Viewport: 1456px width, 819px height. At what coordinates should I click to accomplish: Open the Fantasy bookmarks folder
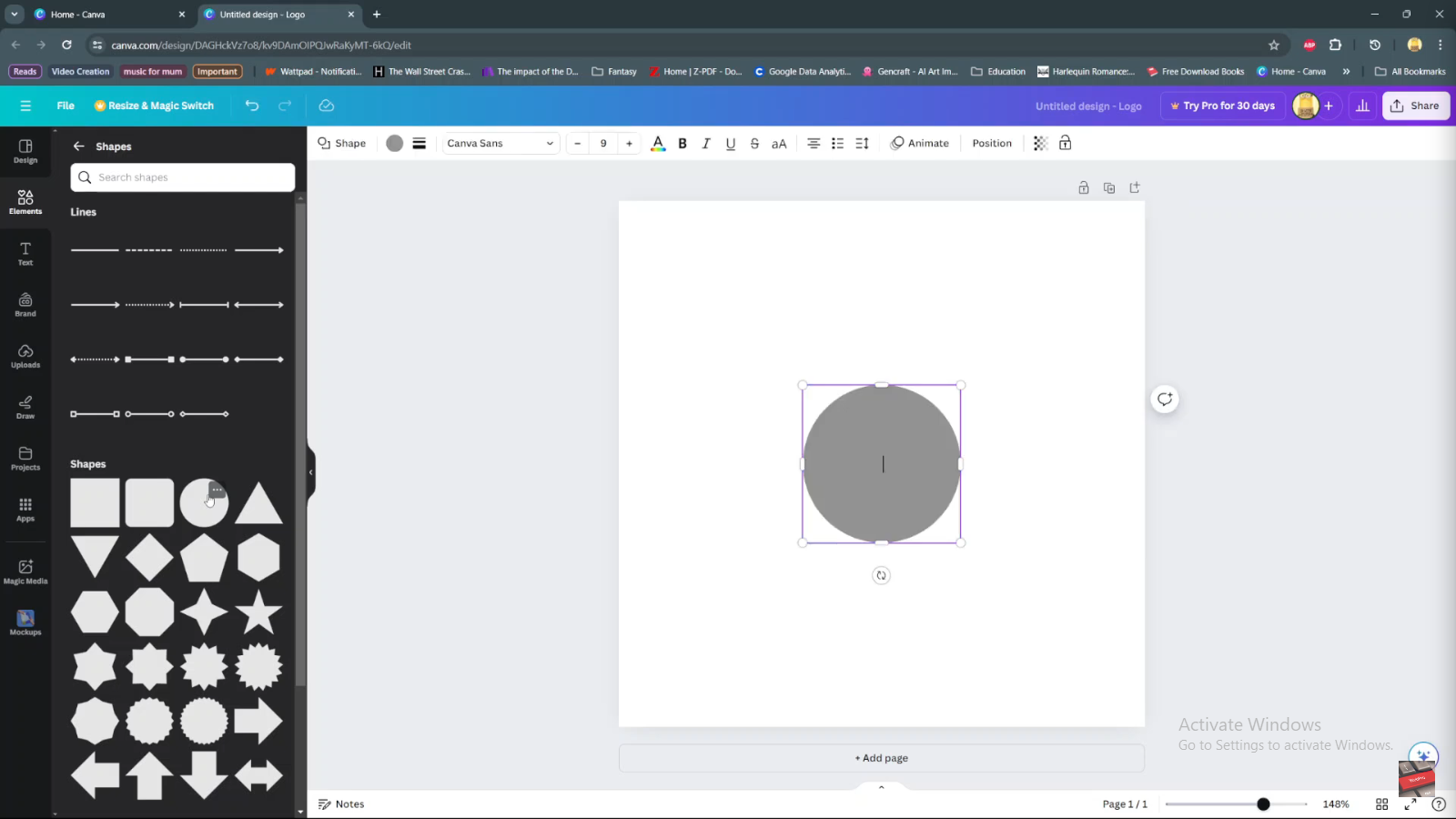coord(614,71)
